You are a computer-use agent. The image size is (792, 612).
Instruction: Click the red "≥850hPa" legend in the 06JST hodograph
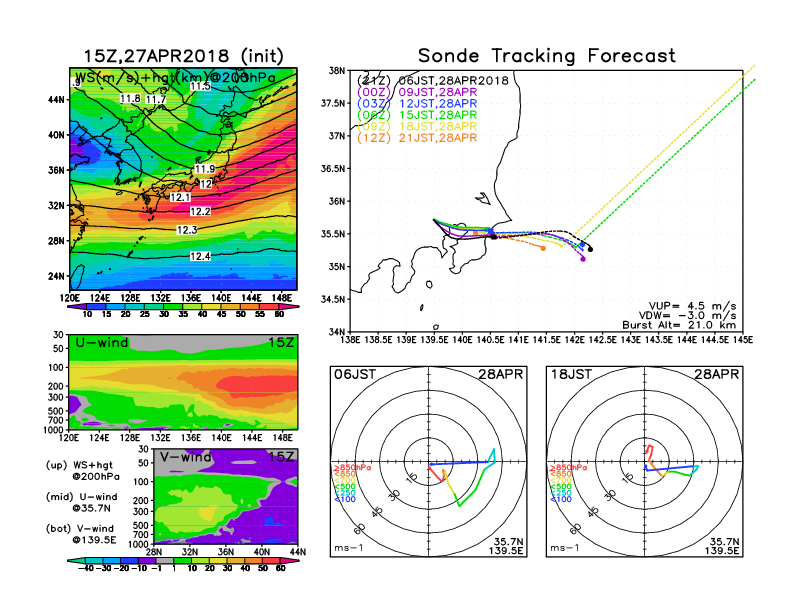(x=353, y=468)
